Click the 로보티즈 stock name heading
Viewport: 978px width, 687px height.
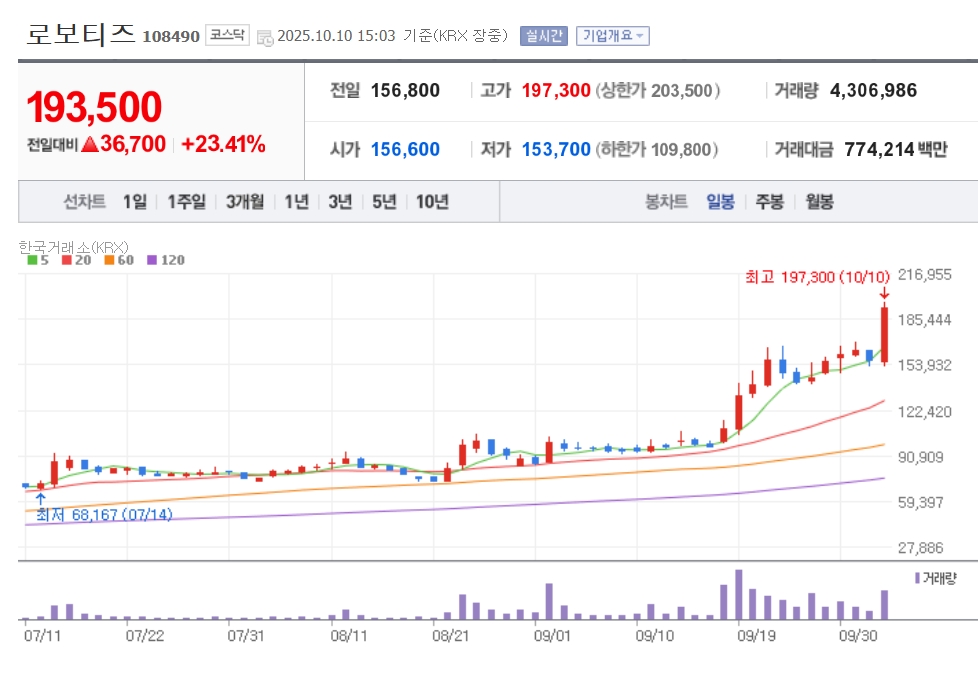coord(80,34)
